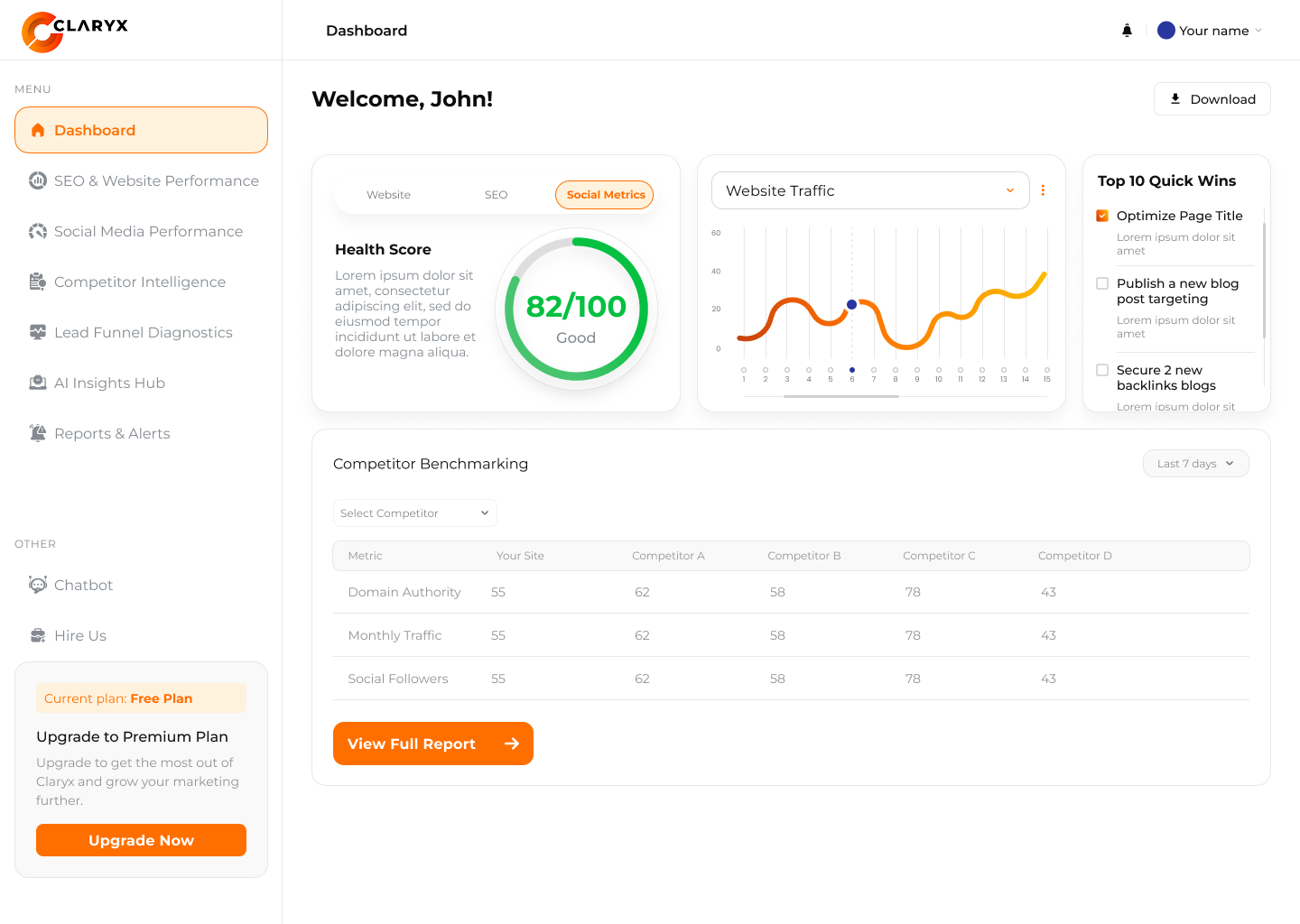The height and width of the screenshot is (924, 1300).
Task: Open the notification bell
Action: pos(1127,30)
